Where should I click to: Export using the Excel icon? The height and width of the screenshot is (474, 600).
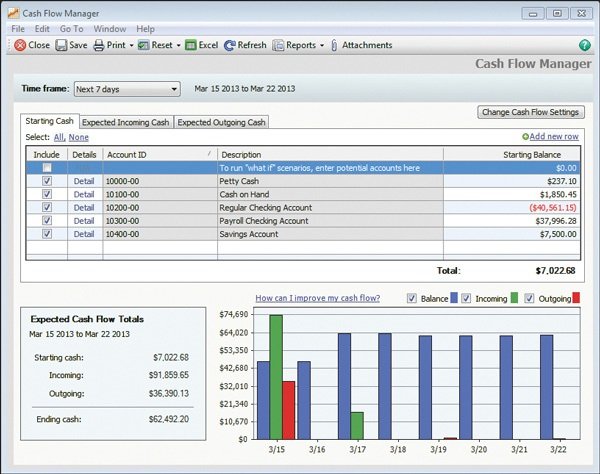tap(190, 45)
